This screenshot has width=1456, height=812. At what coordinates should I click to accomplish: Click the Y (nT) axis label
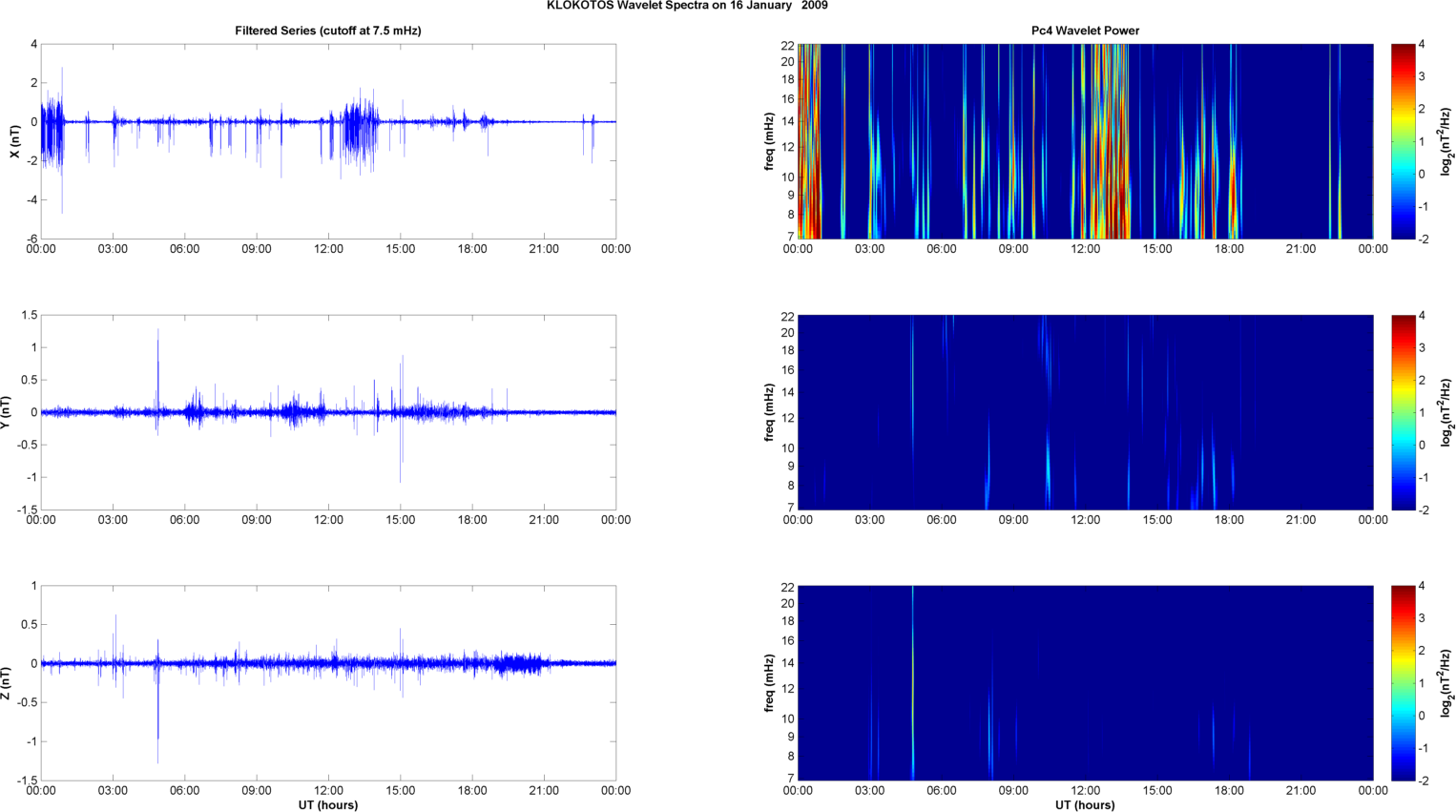pos(7,412)
